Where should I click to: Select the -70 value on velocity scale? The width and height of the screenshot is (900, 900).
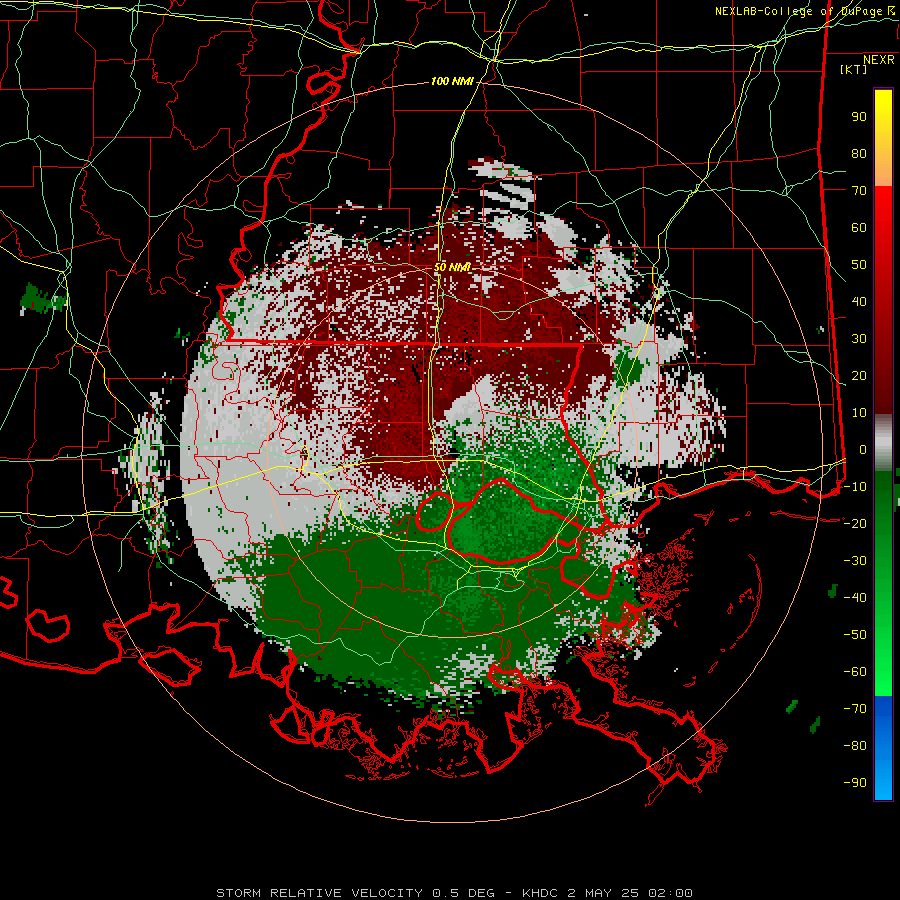tap(855, 709)
